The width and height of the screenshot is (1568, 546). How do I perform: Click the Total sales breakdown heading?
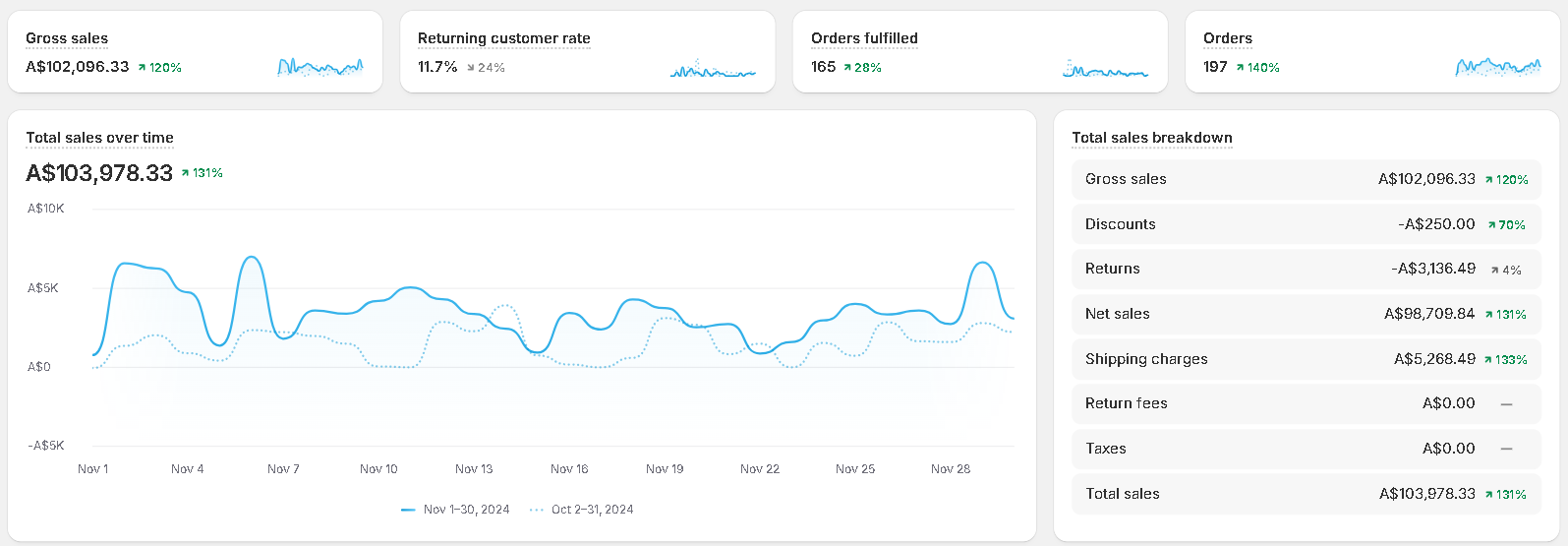point(1151,138)
